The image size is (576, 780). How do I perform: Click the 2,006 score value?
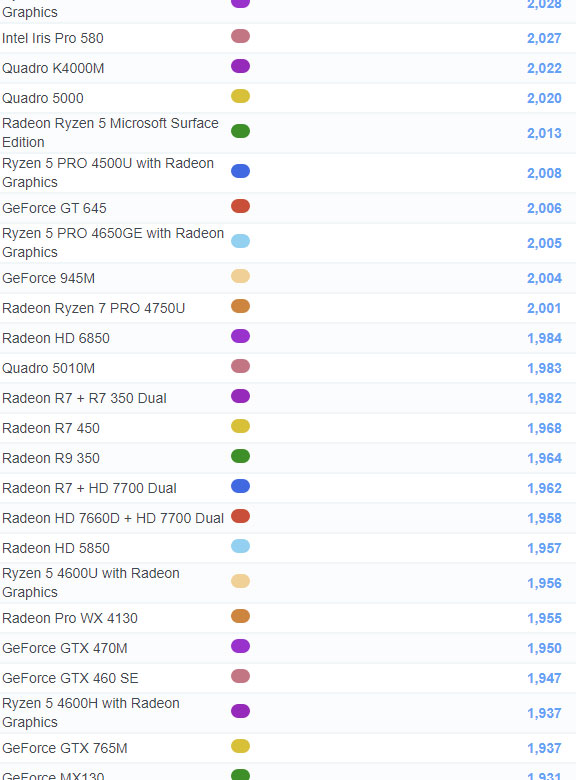(544, 208)
